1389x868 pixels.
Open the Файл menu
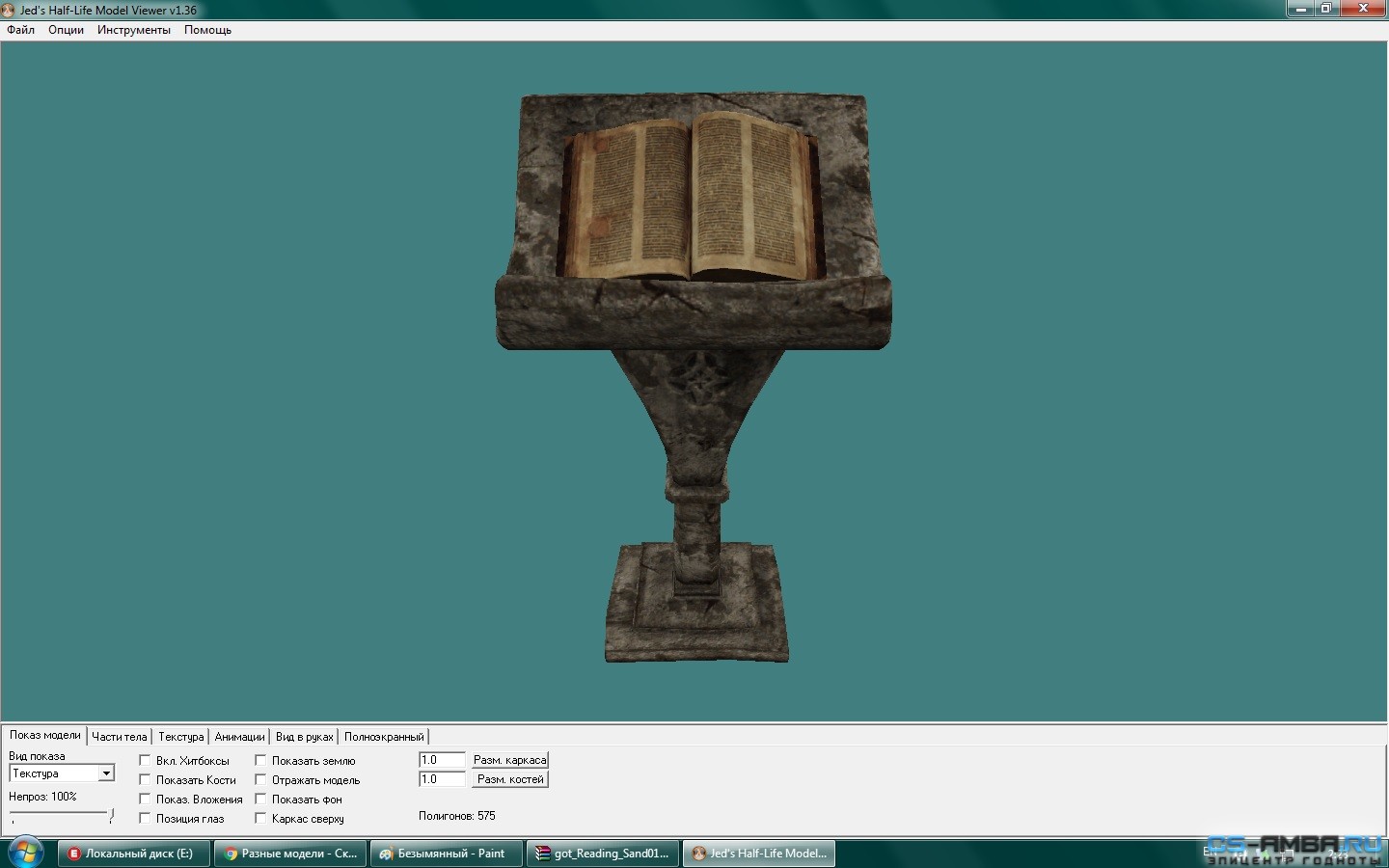point(20,30)
